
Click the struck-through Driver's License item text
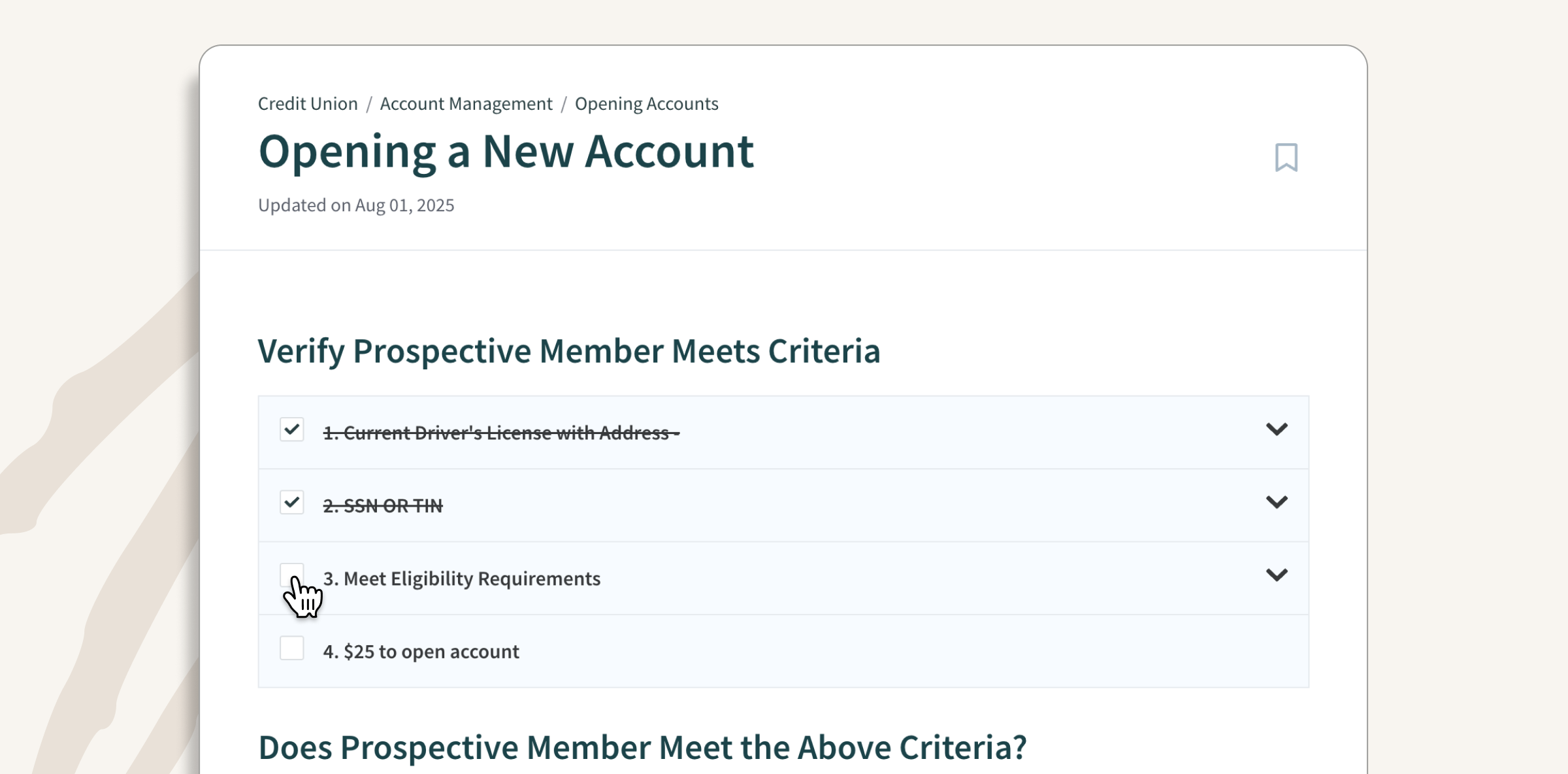click(x=501, y=433)
